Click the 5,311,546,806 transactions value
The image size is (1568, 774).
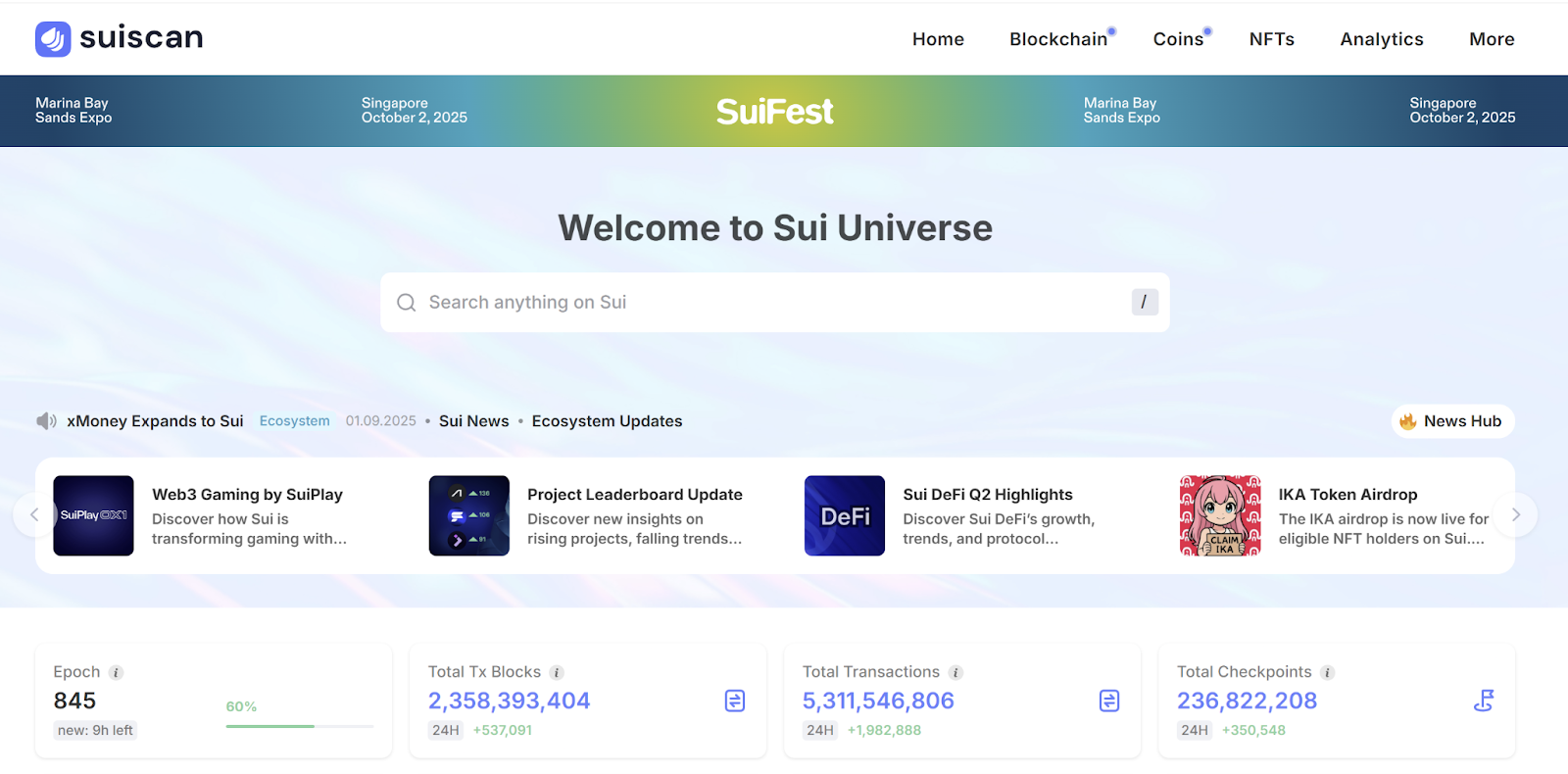click(878, 701)
